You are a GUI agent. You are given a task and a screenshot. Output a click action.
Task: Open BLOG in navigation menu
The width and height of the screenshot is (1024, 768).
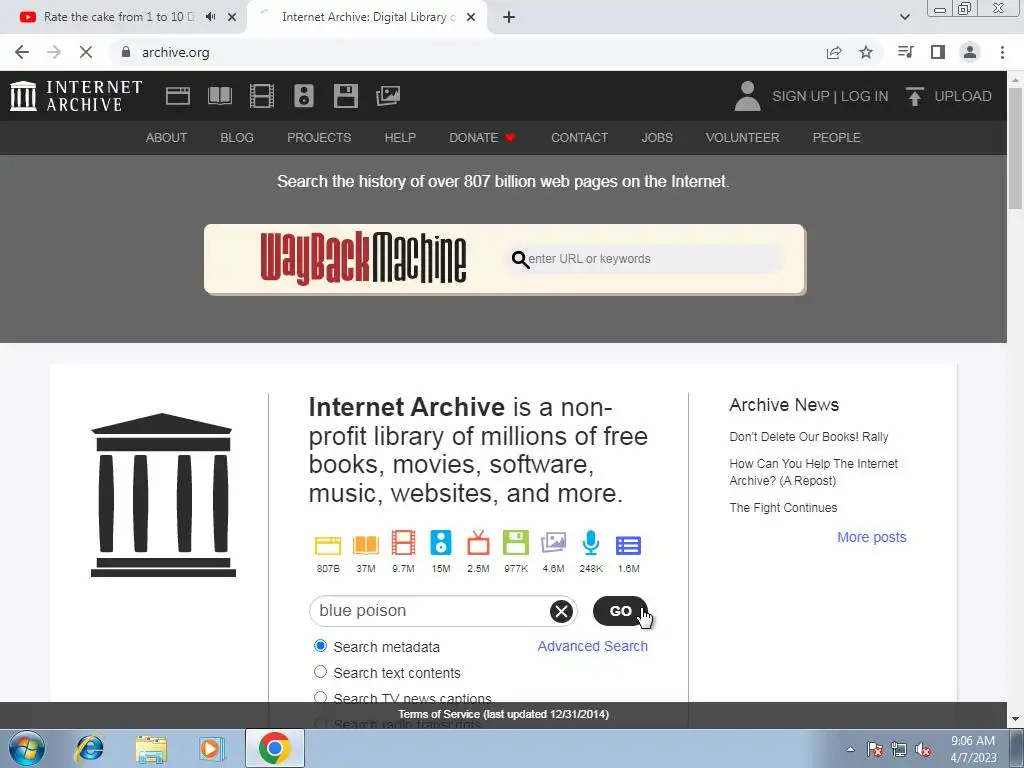point(237,138)
